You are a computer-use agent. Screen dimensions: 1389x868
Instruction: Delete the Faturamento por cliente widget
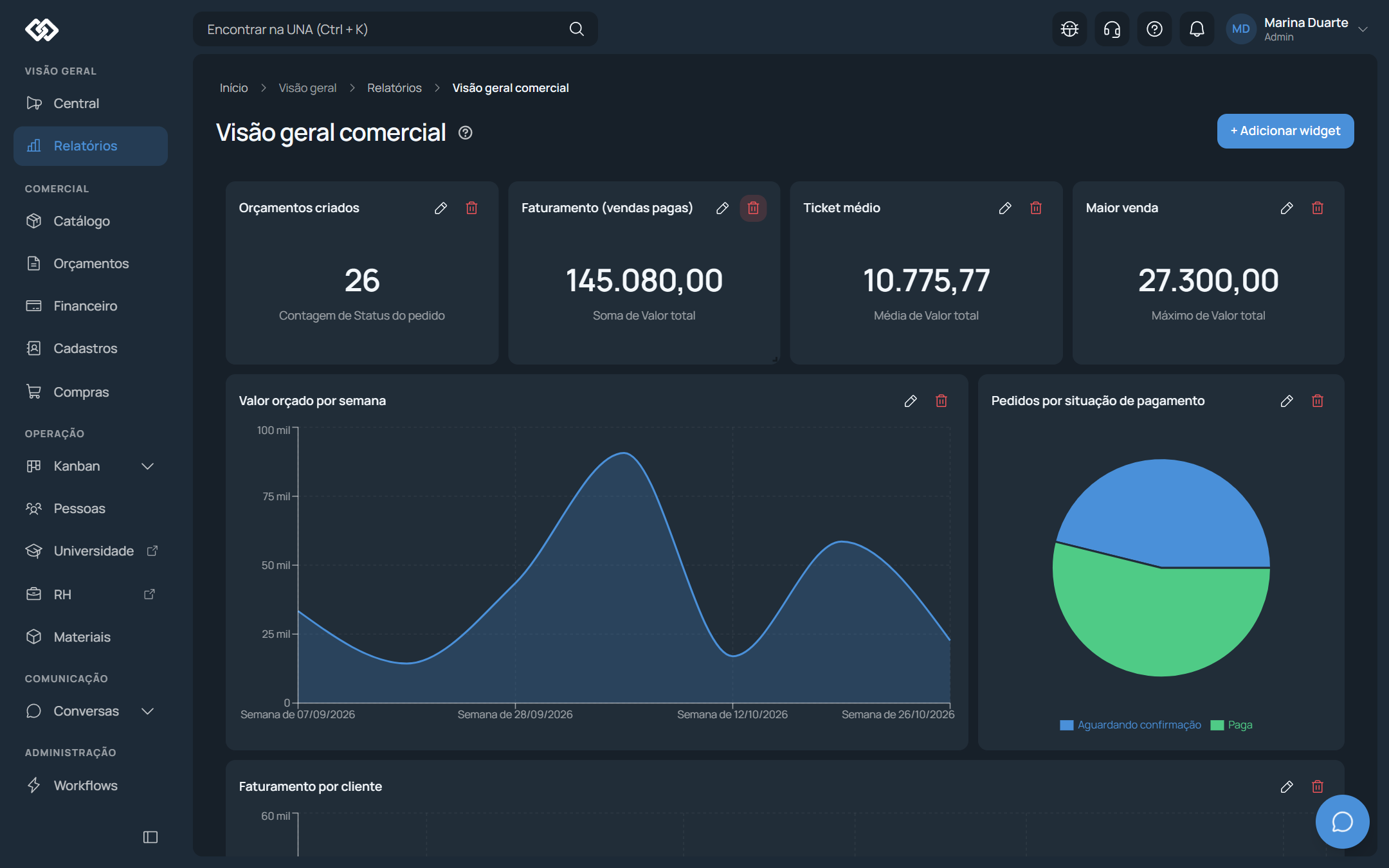[x=1318, y=787]
